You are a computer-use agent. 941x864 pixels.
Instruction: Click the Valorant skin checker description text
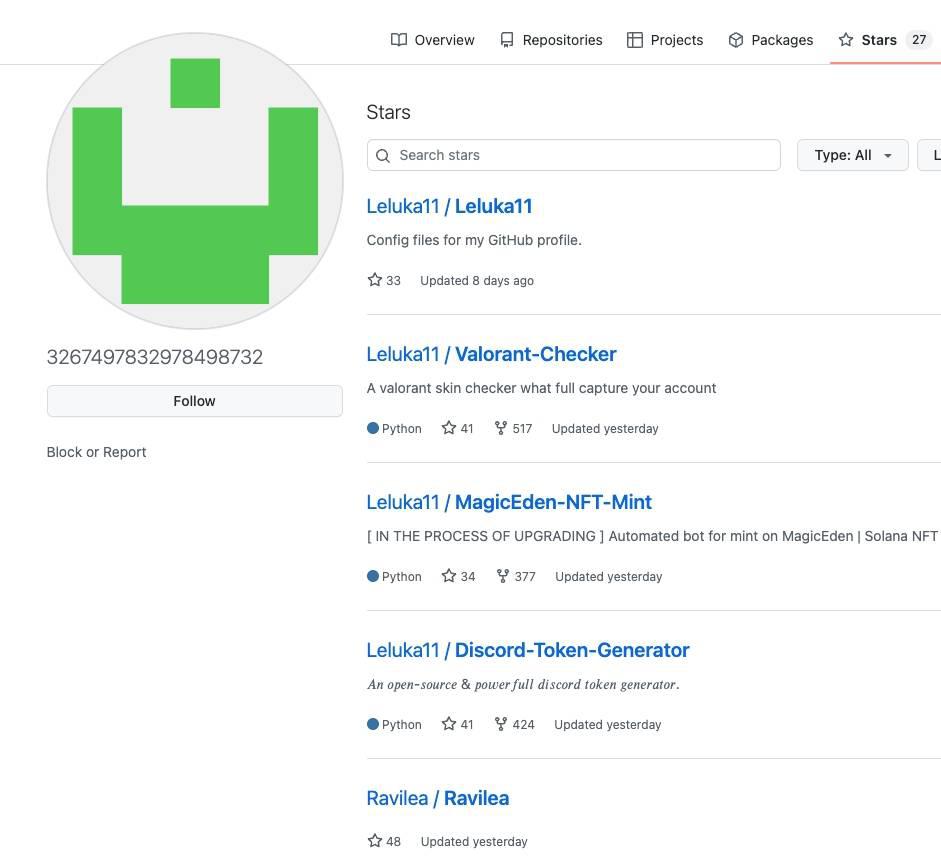tap(541, 388)
